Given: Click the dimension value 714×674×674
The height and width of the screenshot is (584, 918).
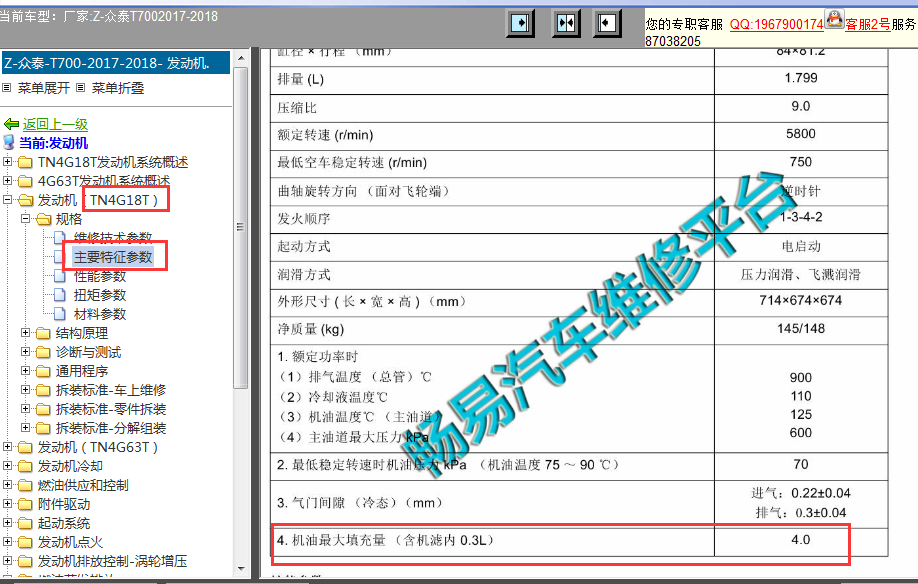Looking at the screenshot, I should click(800, 300).
